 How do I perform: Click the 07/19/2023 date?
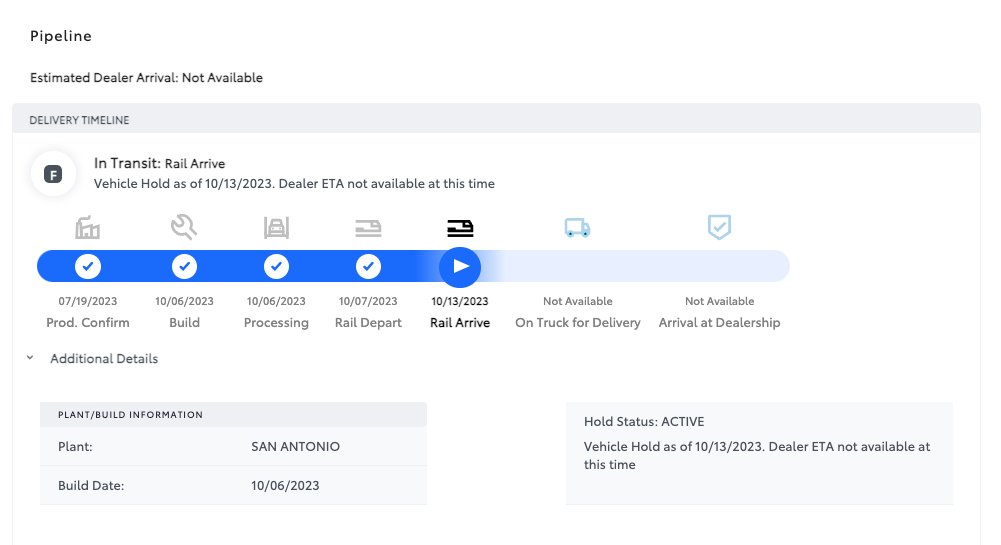(87, 301)
